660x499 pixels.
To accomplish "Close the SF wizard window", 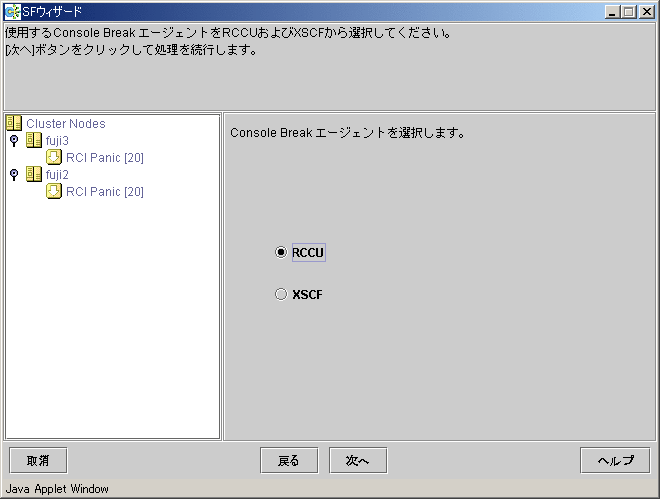I will [646, 12].
